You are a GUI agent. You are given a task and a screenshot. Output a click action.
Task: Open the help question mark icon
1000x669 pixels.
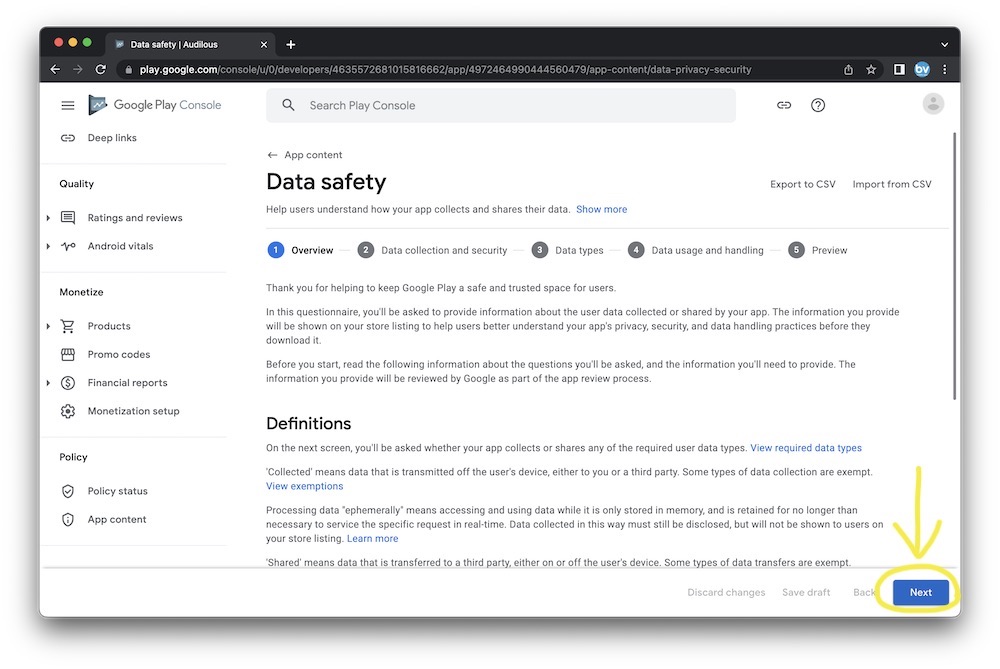pos(818,105)
